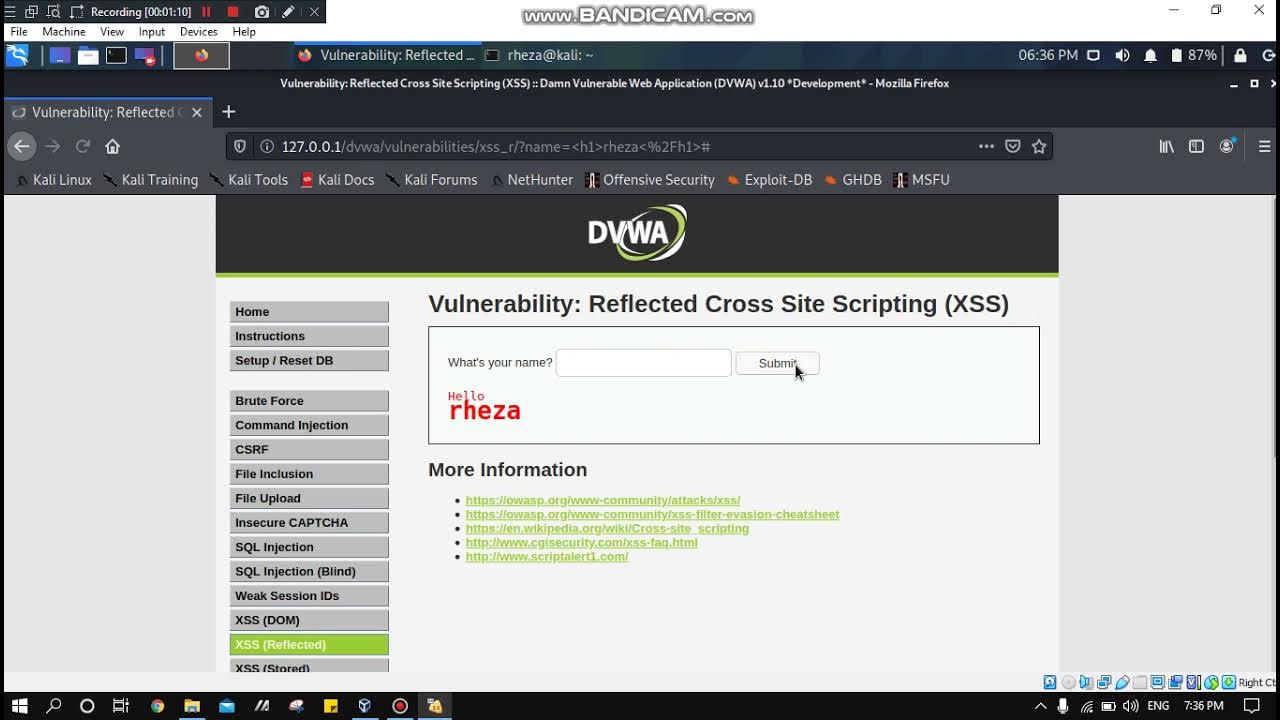This screenshot has width=1280, height=720.
Task: Open the VirtualBox Machine menu
Action: pos(64,32)
